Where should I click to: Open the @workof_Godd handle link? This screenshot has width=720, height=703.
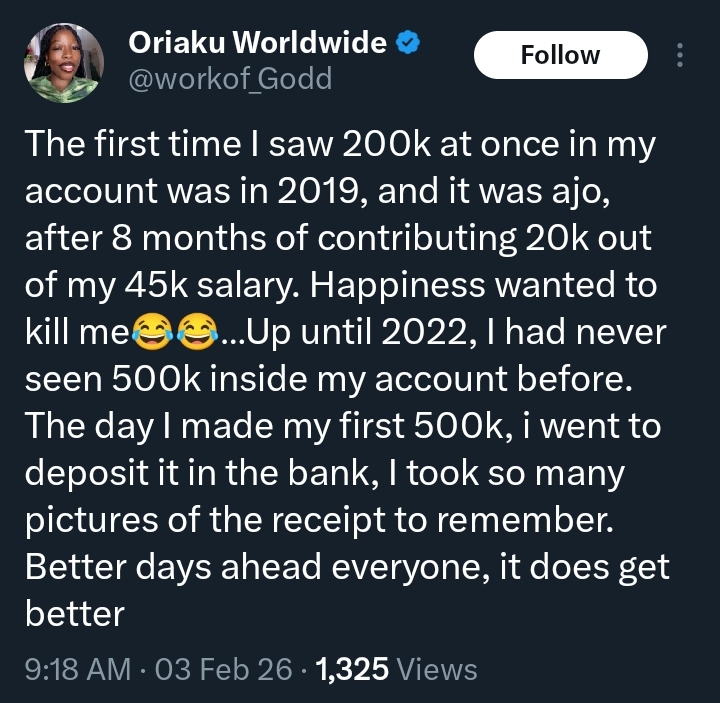(230, 80)
